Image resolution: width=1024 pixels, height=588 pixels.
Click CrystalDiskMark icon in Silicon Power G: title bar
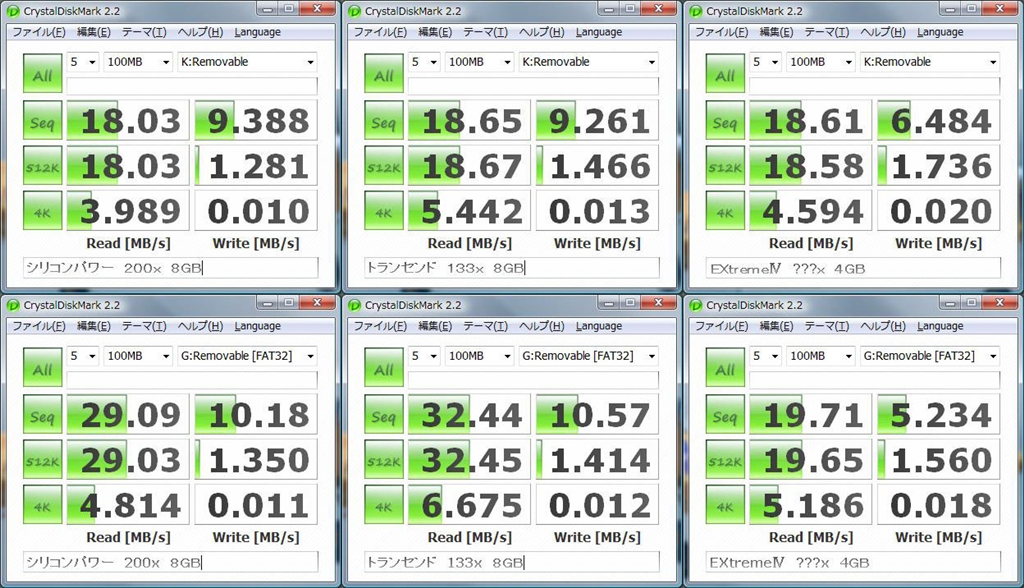coord(12,305)
